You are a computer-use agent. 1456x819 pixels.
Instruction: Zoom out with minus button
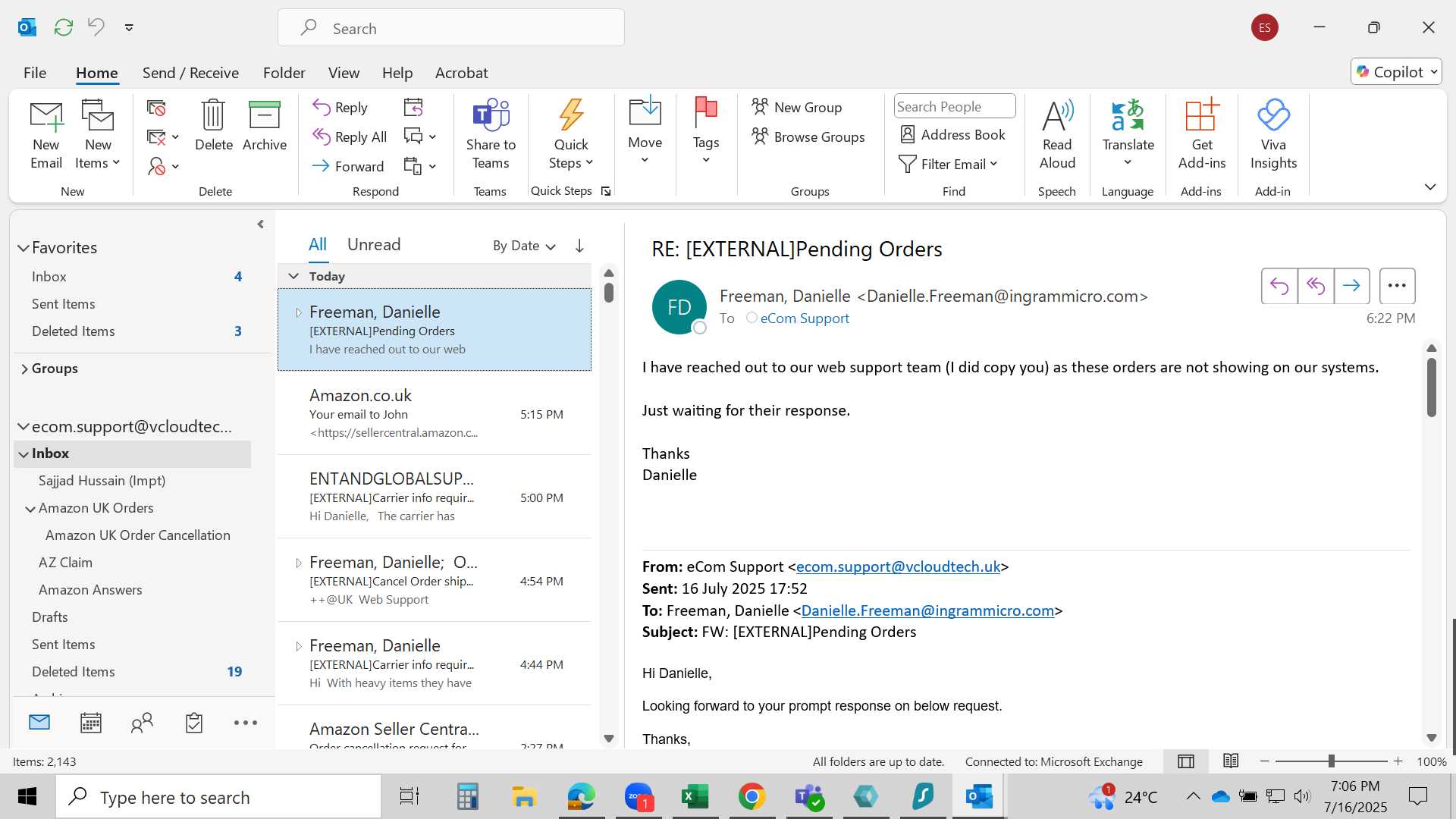pos(1264,761)
